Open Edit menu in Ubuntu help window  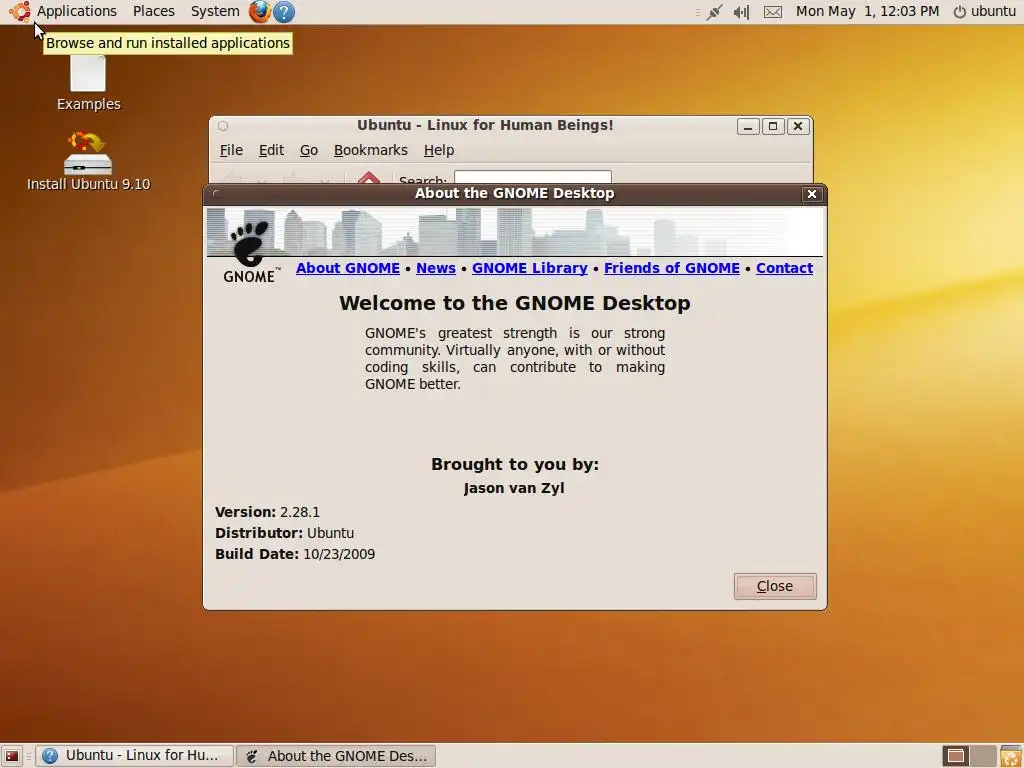click(x=271, y=150)
